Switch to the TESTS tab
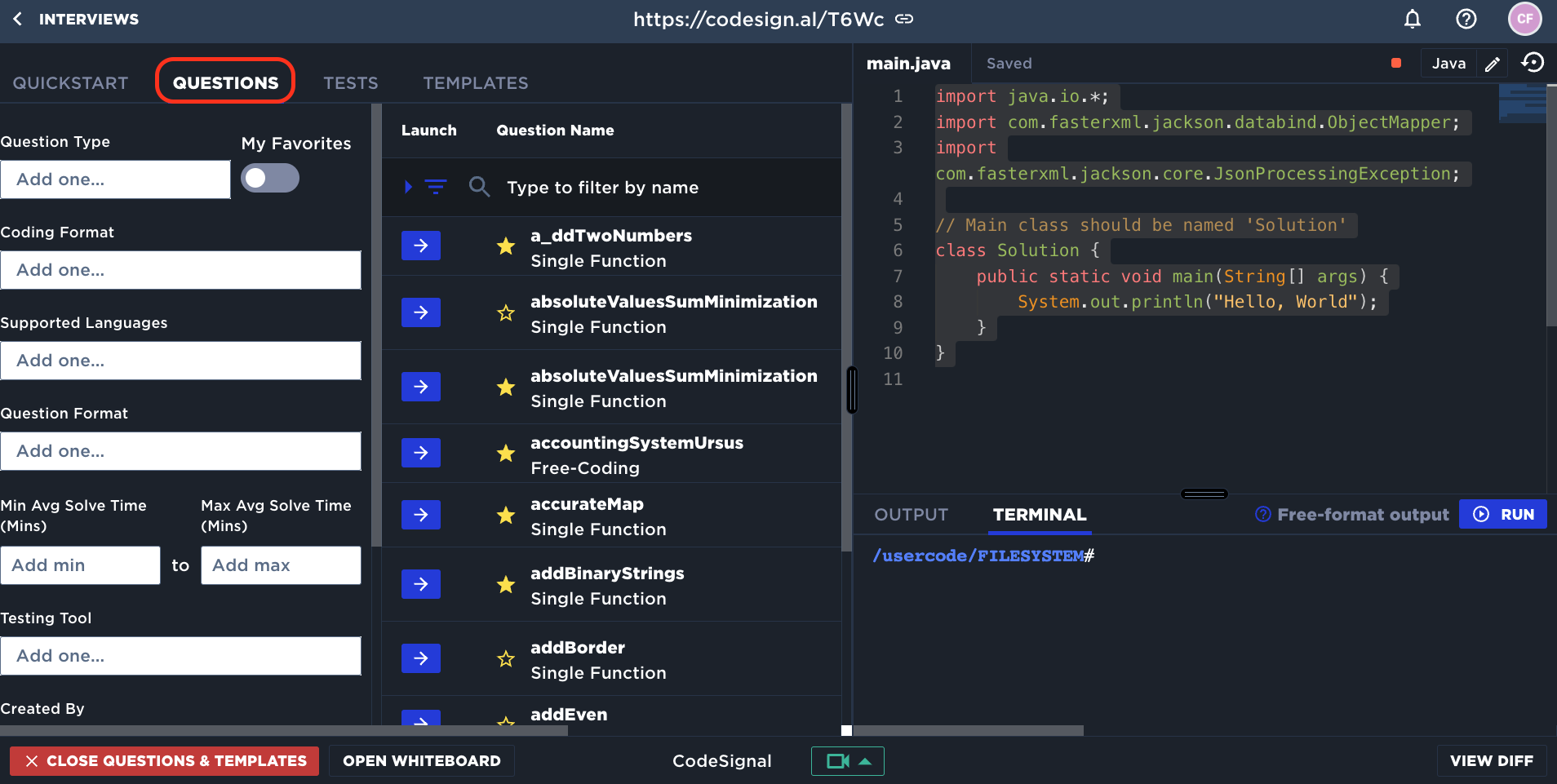Viewport: 1557px width, 784px height. pos(350,83)
